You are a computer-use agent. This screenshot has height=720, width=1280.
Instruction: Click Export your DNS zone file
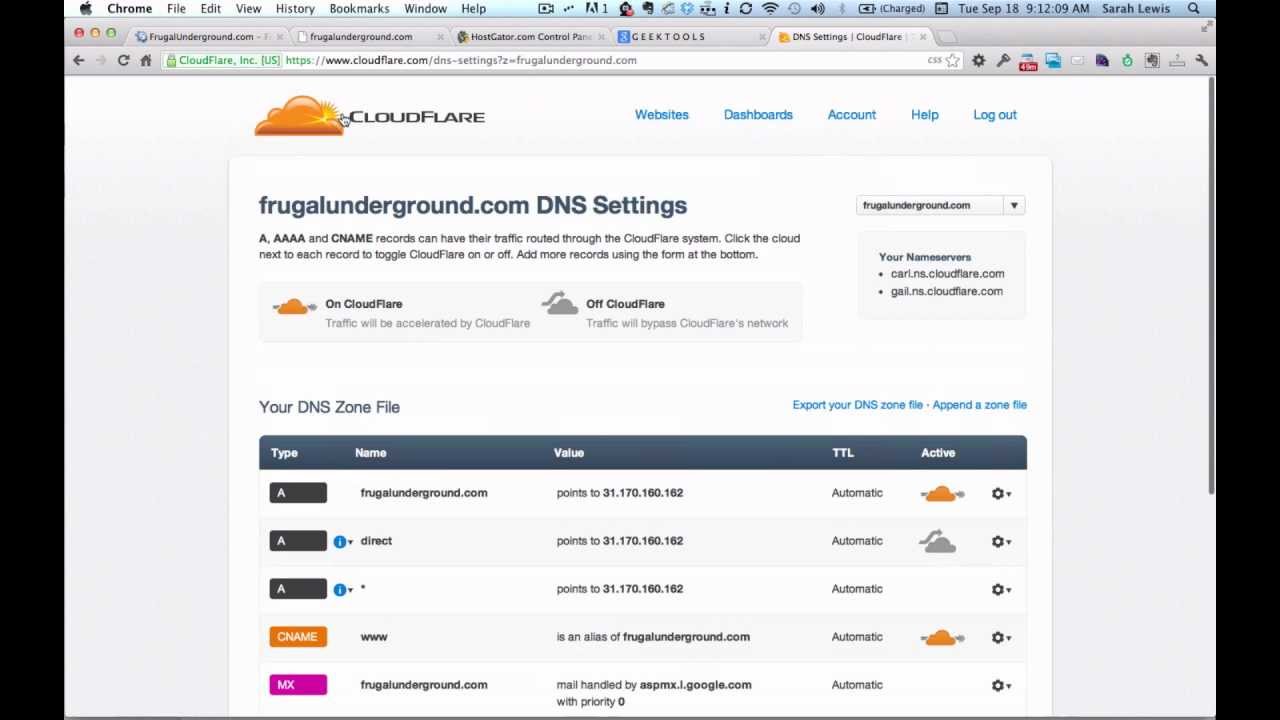(857, 405)
